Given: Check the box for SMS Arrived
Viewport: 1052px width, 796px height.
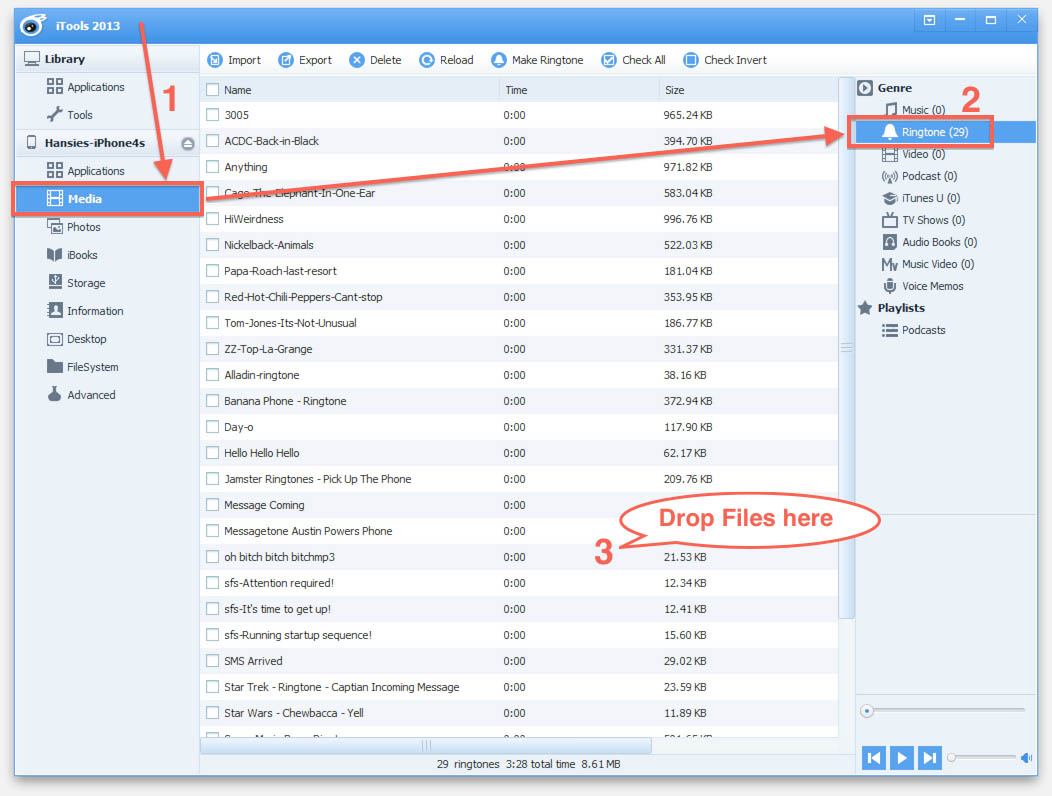Looking at the screenshot, I should click(x=213, y=661).
